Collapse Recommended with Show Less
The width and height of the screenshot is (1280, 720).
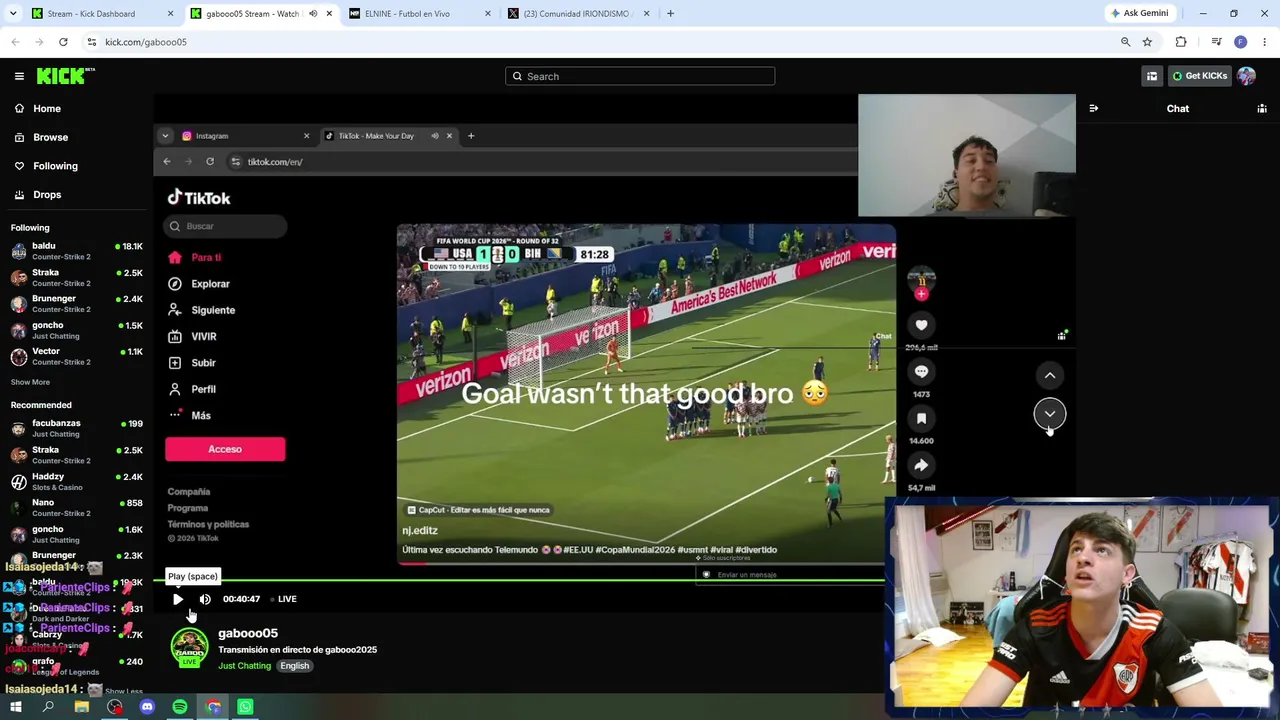tap(124, 691)
